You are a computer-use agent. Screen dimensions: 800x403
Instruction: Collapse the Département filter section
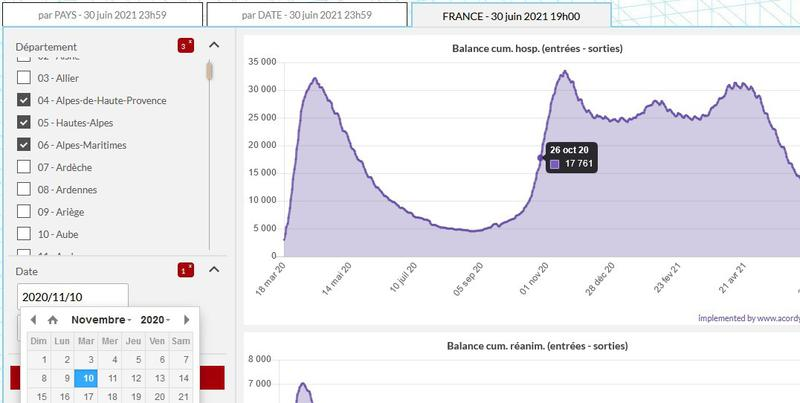(214, 45)
